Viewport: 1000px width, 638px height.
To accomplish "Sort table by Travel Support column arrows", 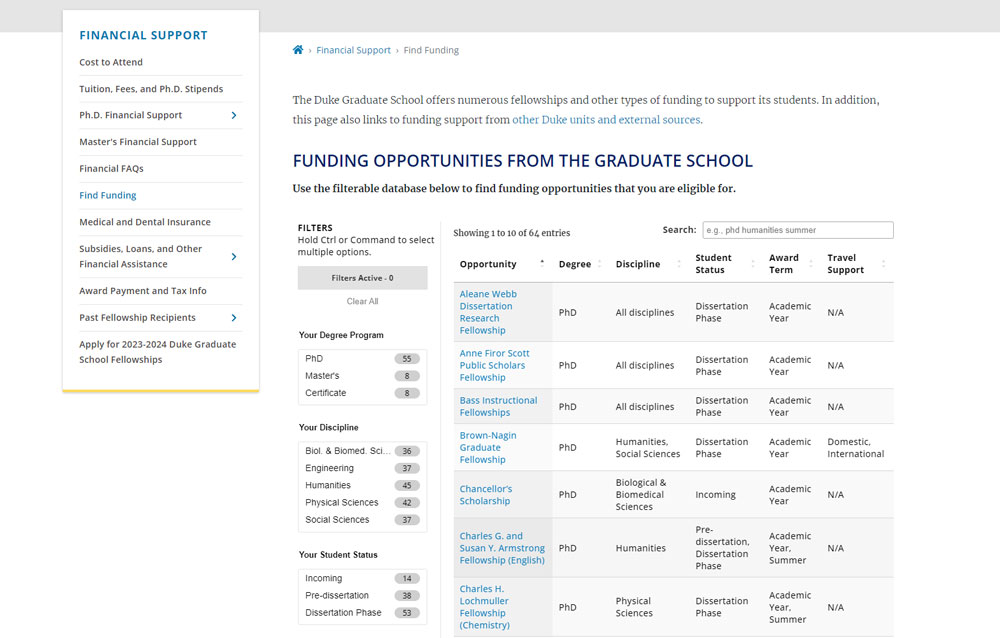I will click(883, 263).
